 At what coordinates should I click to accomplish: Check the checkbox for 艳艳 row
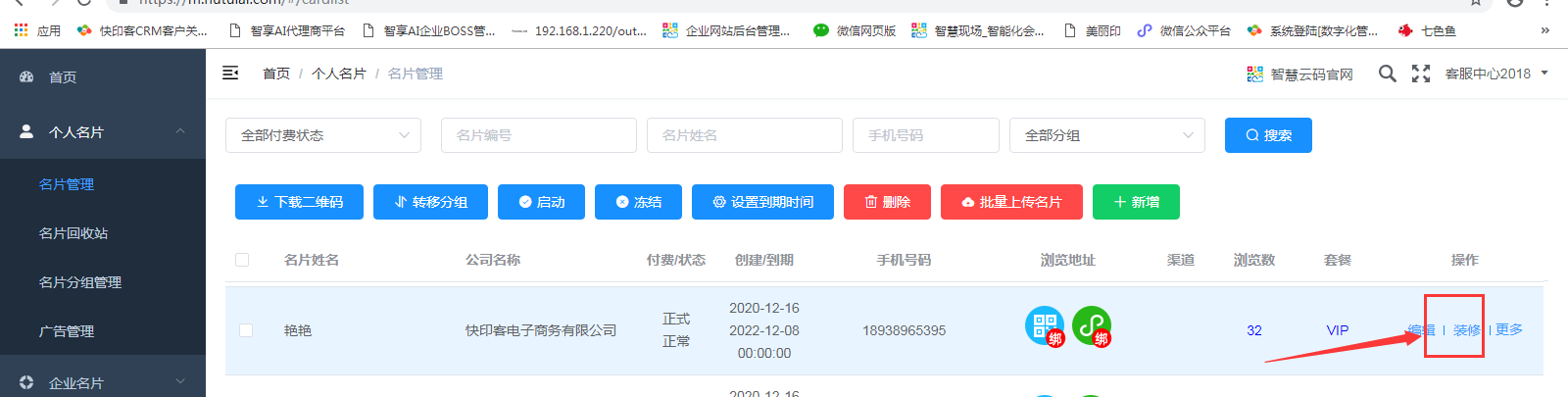[x=246, y=330]
